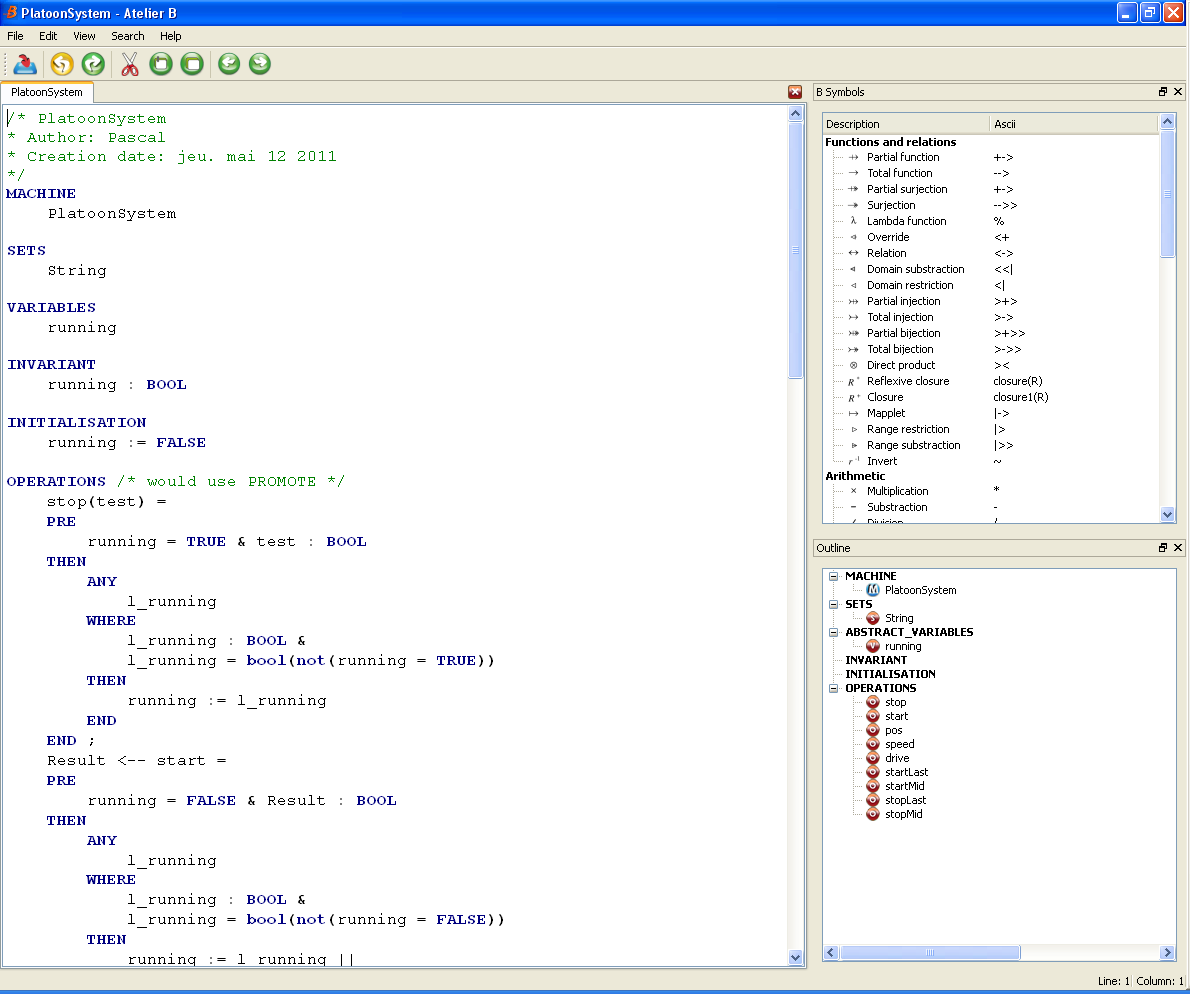Click the green Redo arrow icon
This screenshot has height=994, width=1190.
(x=93, y=65)
